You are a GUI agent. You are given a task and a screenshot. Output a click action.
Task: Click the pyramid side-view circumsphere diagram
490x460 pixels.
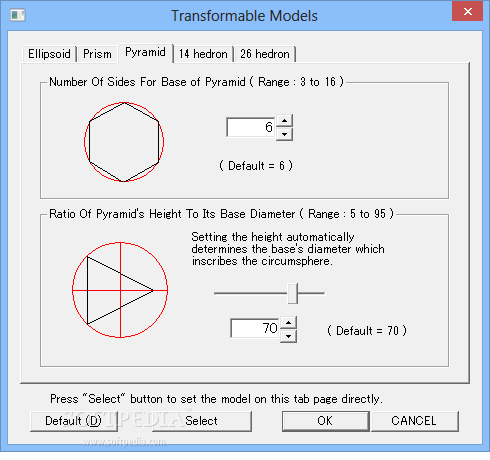coord(120,290)
